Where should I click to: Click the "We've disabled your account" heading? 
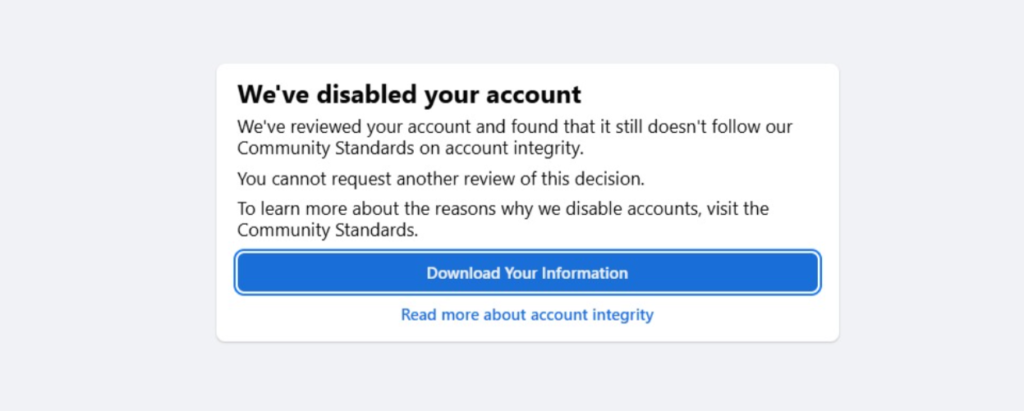409,95
